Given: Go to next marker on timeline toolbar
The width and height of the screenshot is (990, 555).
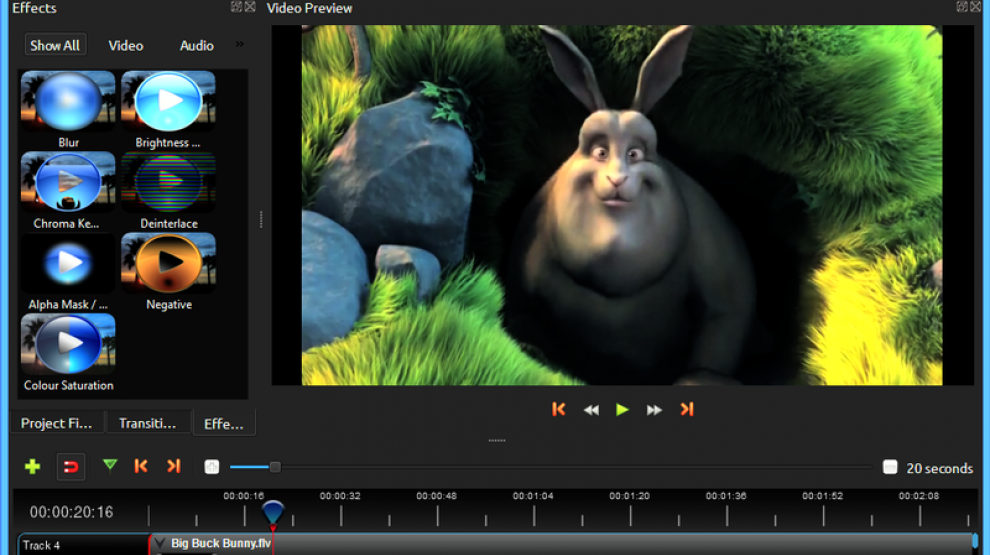Looking at the screenshot, I should pyautogui.click(x=174, y=466).
